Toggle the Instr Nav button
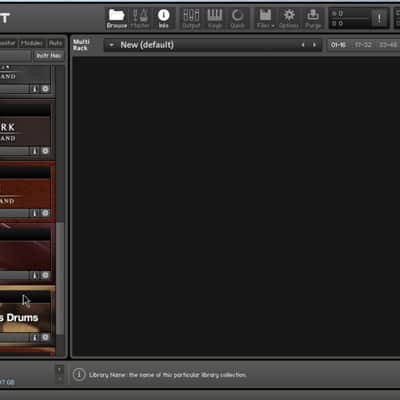 tap(49, 55)
